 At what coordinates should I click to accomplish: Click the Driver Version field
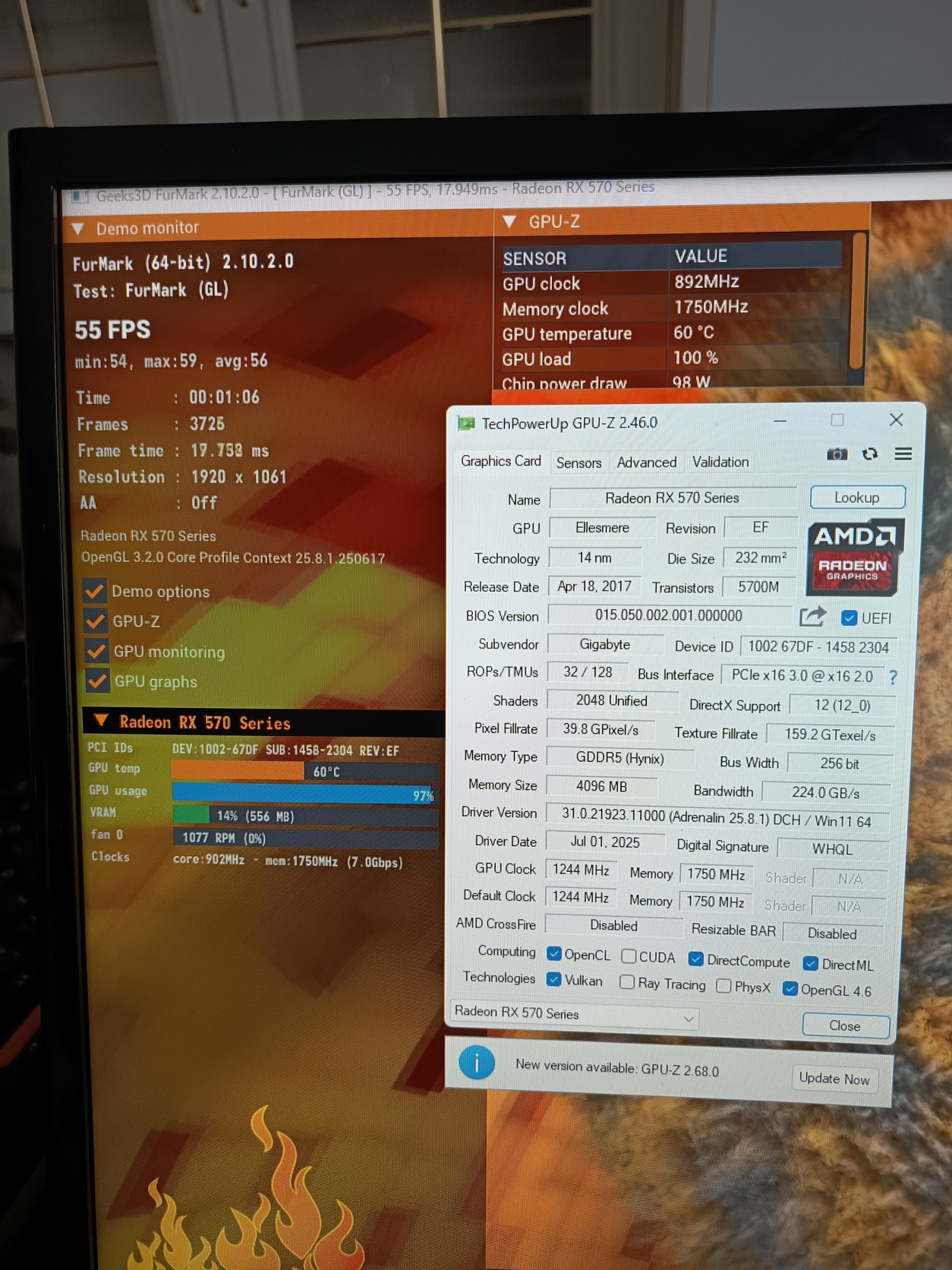click(717, 817)
